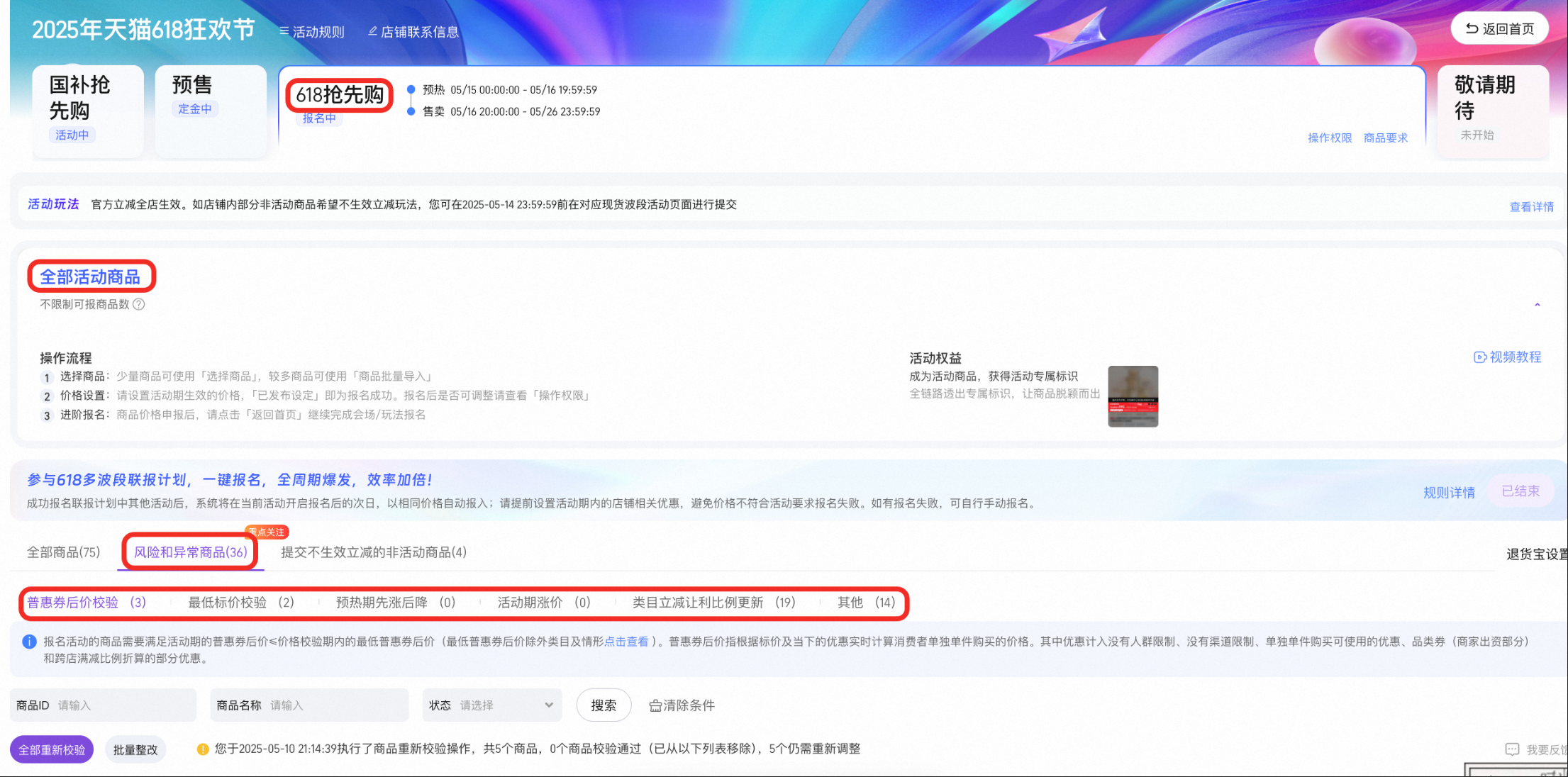This screenshot has height=777, width=1568.
Task: Collapse the 全部活动商品 panel chevron
Action: pyautogui.click(x=1537, y=305)
